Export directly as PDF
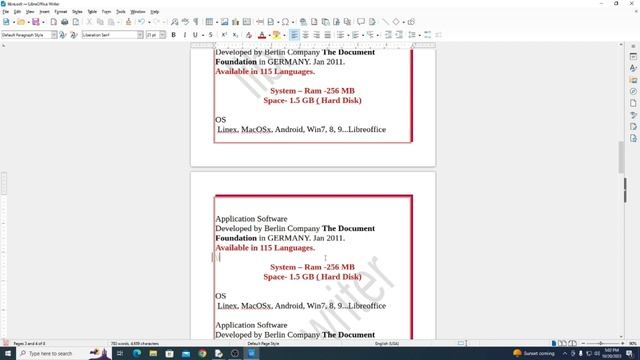 [x=53, y=22]
